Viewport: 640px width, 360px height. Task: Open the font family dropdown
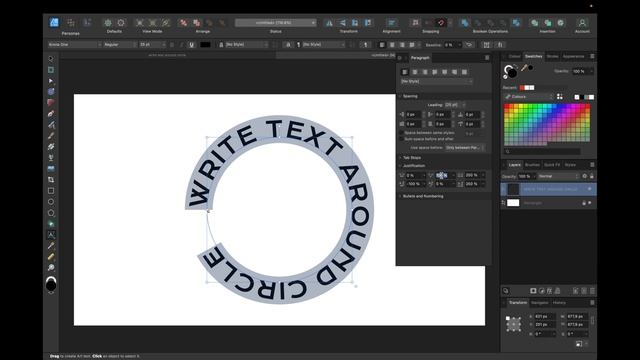pos(75,44)
